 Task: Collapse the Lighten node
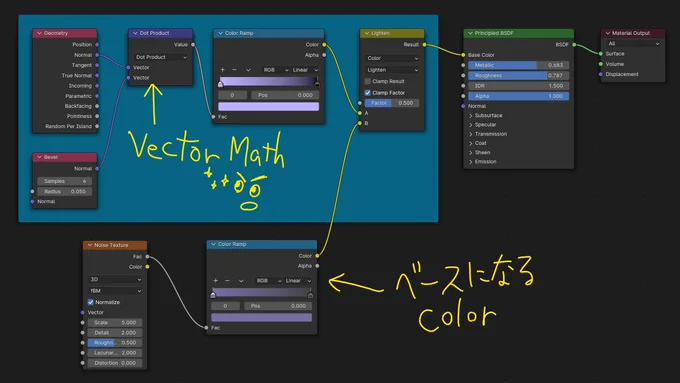click(367, 33)
